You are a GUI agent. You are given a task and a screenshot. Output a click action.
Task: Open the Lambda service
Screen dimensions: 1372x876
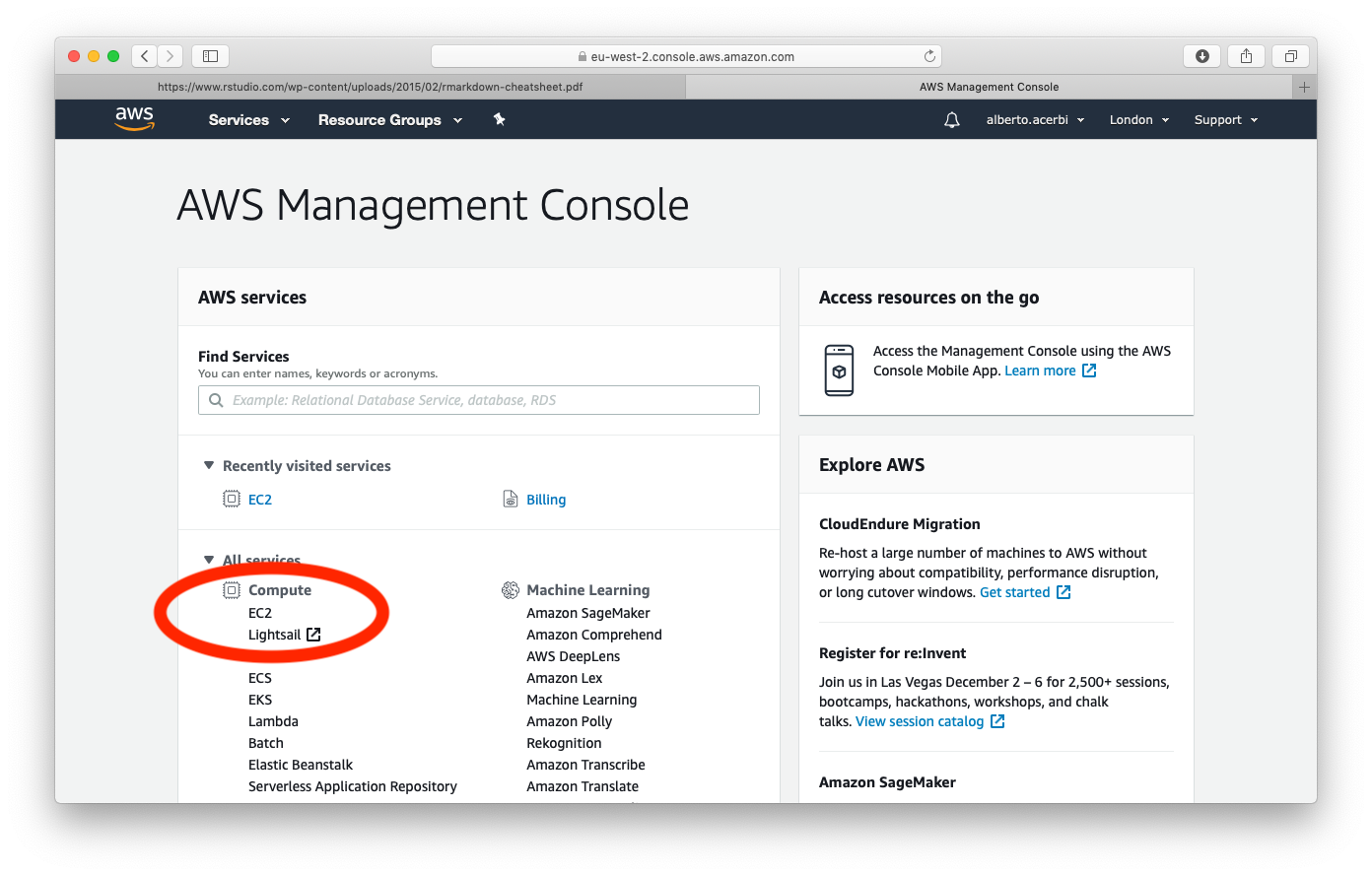point(273,721)
